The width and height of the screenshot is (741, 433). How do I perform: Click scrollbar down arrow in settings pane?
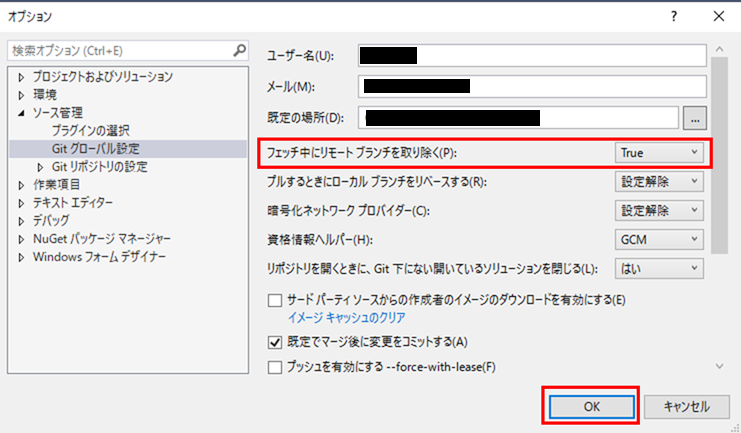[719, 366]
